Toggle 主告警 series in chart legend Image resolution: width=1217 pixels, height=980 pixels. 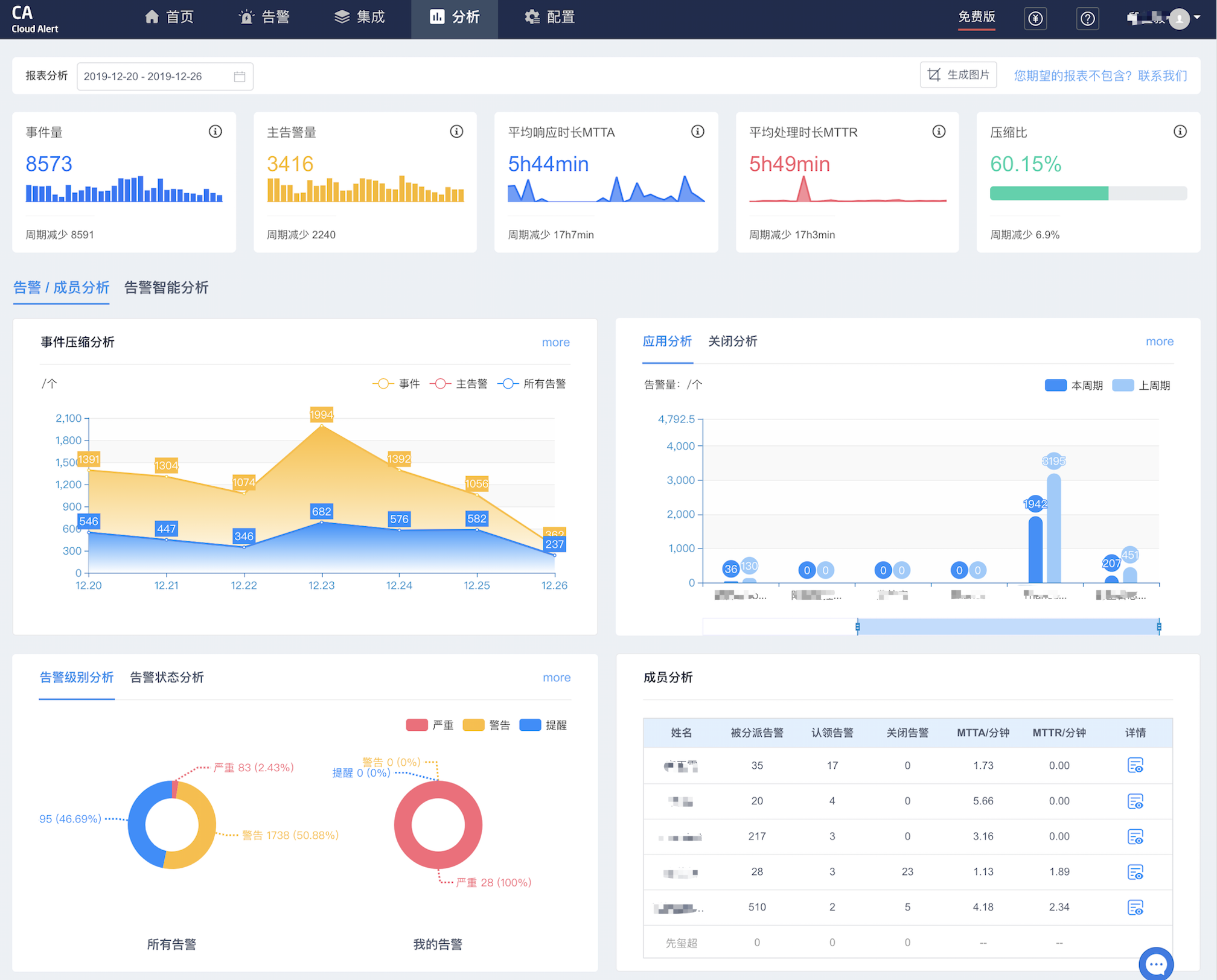click(x=459, y=384)
